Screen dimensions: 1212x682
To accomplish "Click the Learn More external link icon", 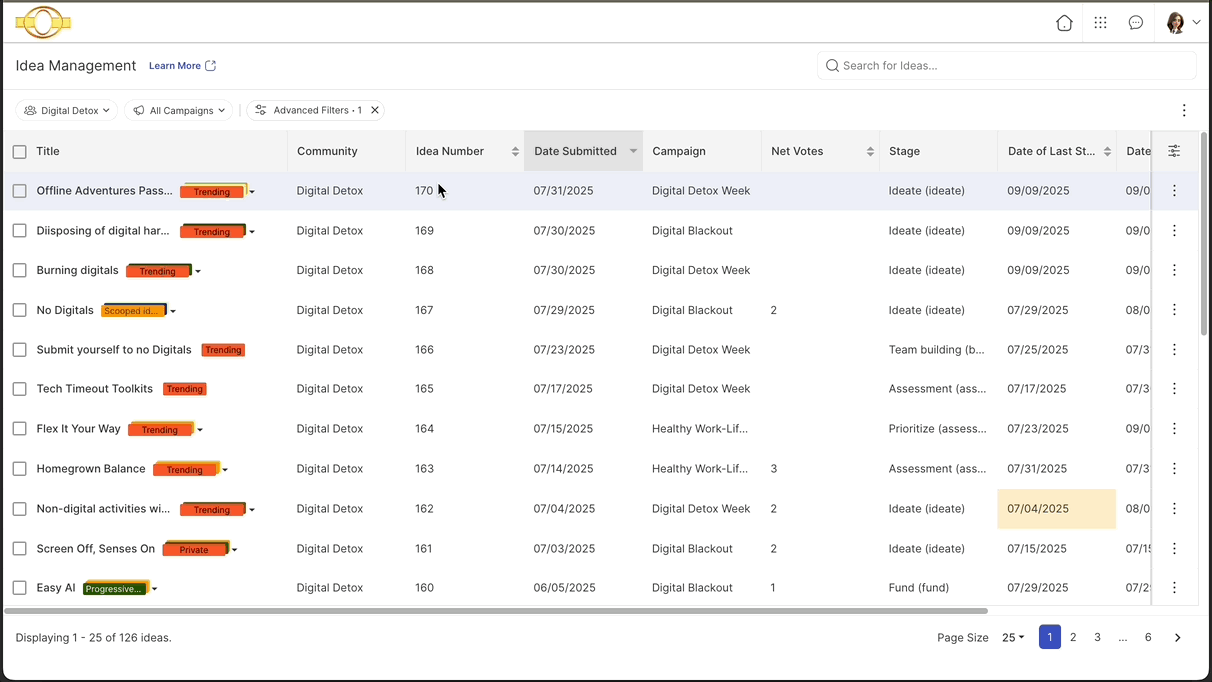I will point(210,66).
